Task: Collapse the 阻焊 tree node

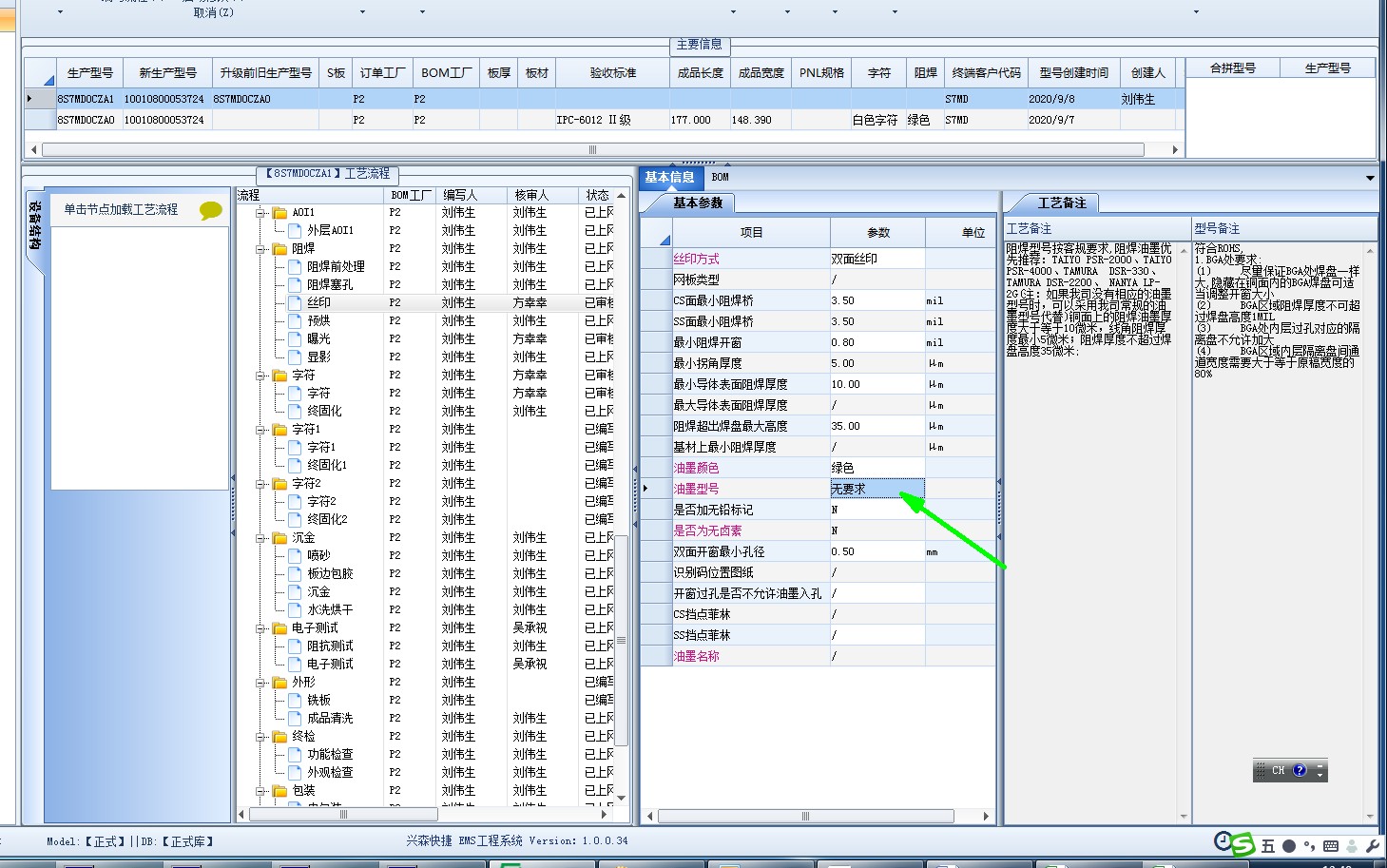Action: pos(260,249)
